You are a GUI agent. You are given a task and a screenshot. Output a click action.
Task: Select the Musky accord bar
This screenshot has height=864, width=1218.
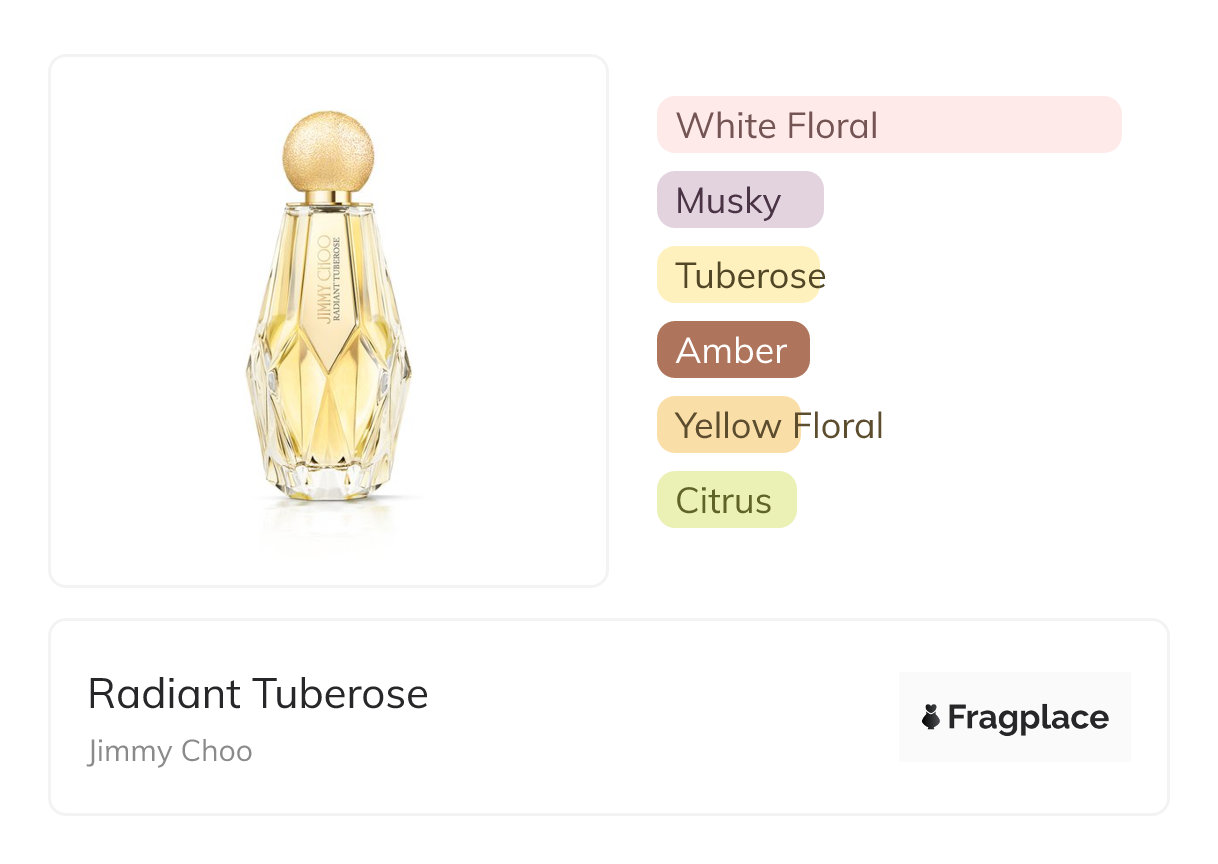coord(740,200)
